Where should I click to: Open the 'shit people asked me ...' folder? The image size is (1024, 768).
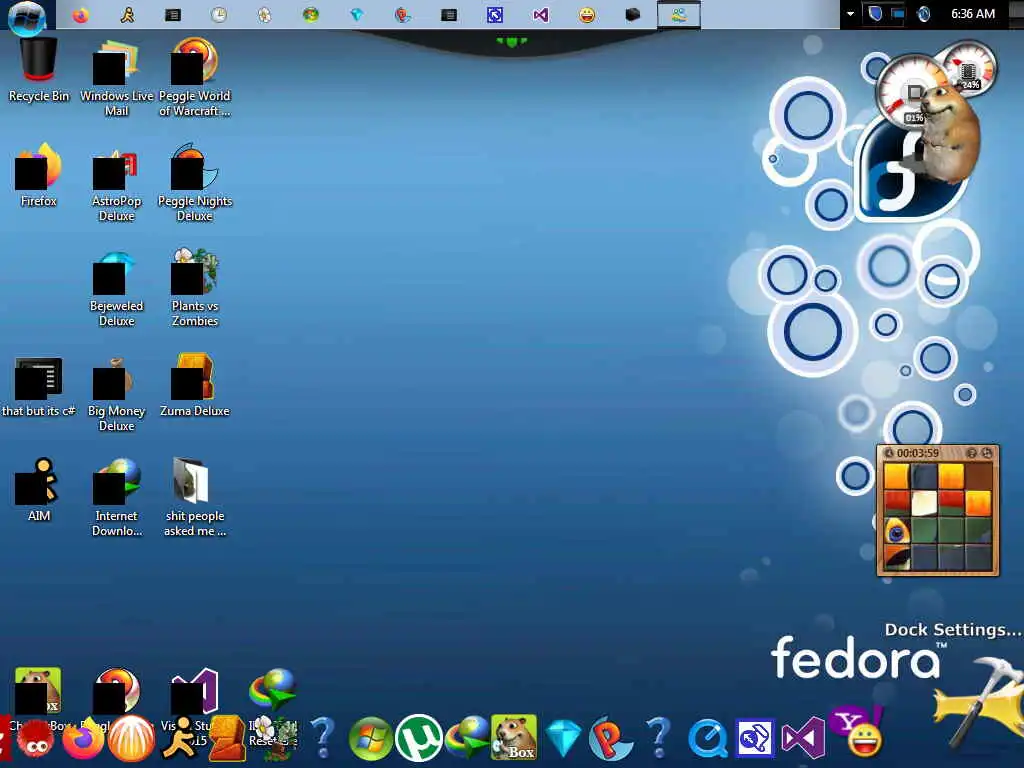click(x=195, y=498)
